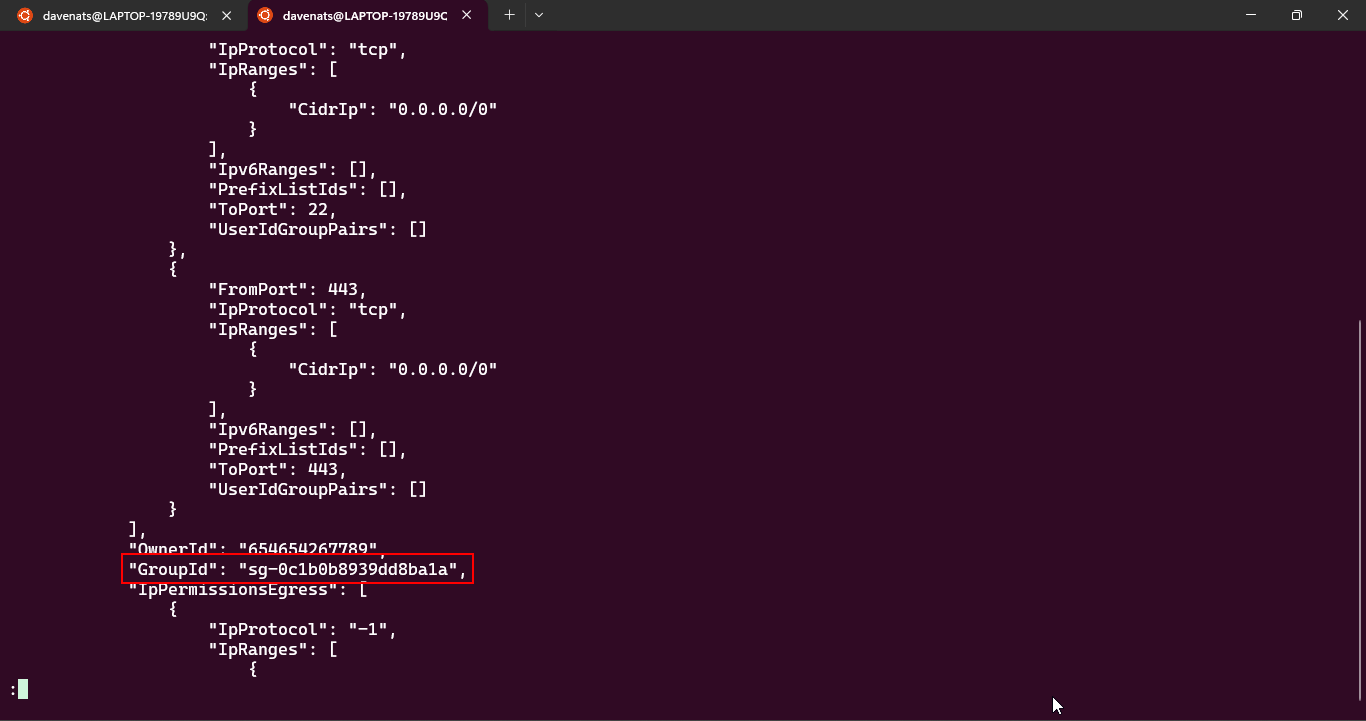Screen dimensions: 1366x721
Task: Click the "IpProtocol": "-1" line
Action: [x=302, y=630]
